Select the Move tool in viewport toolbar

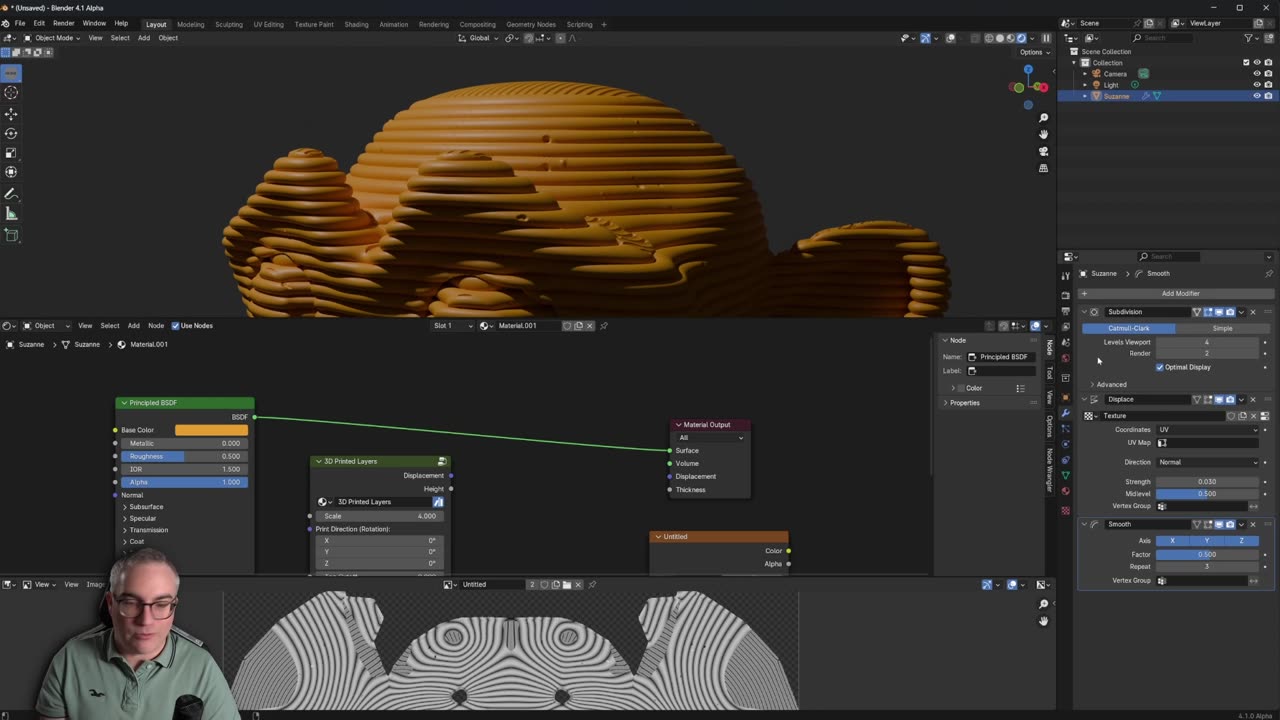point(11,113)
